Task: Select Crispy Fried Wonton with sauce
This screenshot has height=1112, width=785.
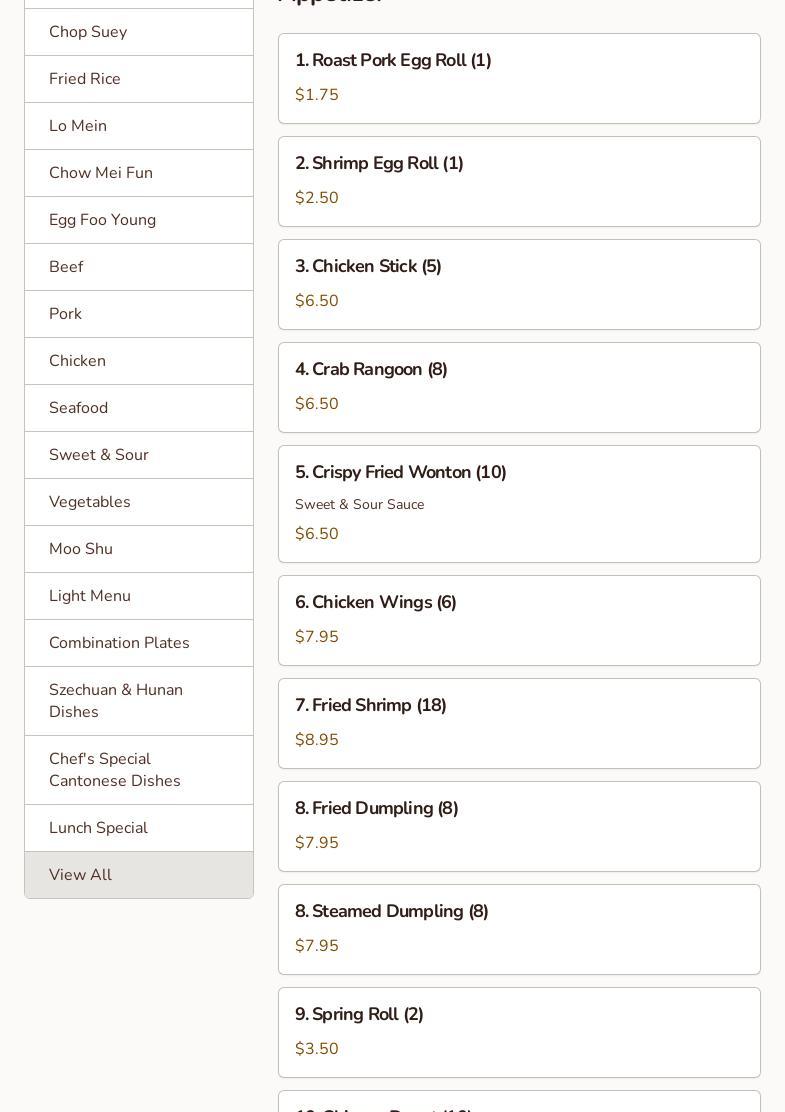Action: tap(519, 503)
